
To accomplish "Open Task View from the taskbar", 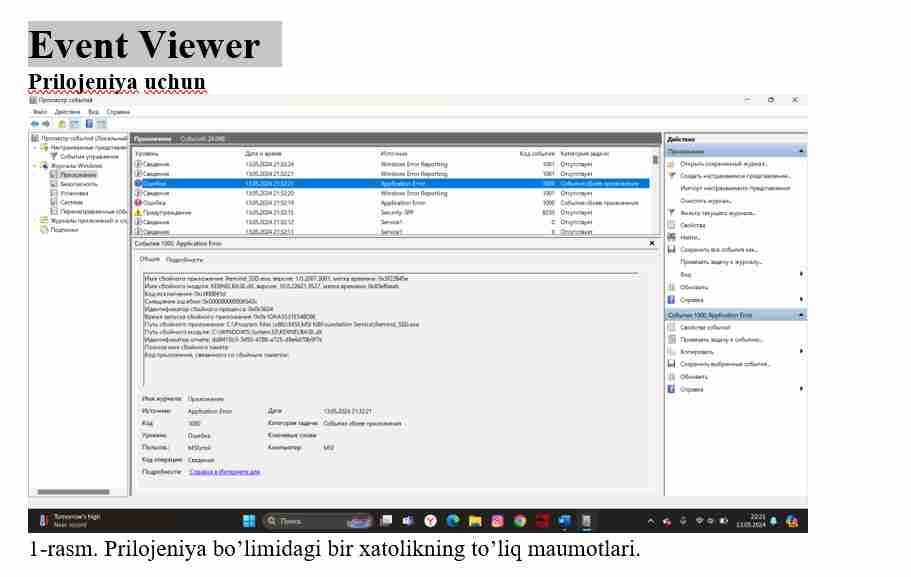I will [x=386, y=521].
